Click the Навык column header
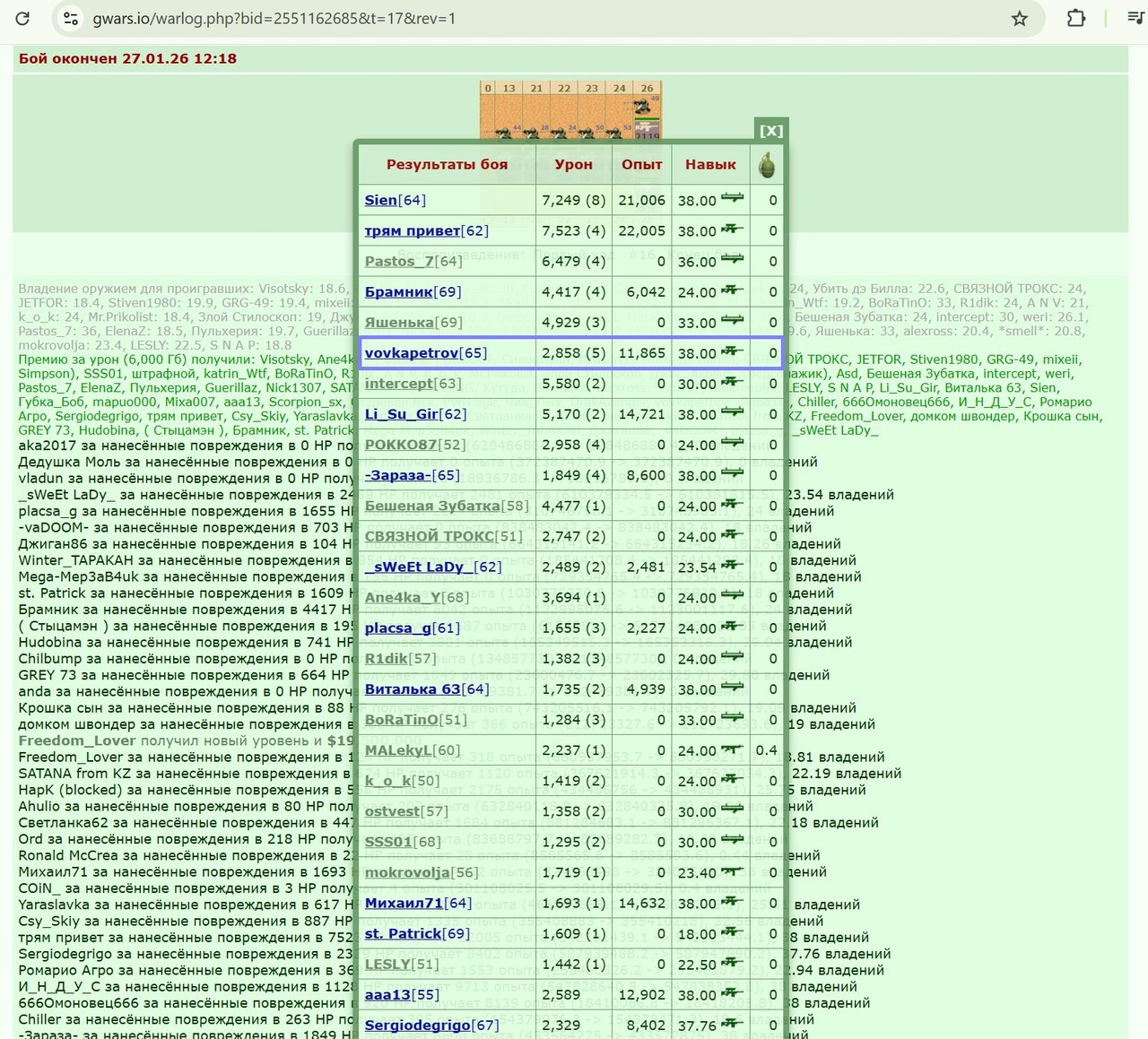This screenshot has width=1148, height=1039. click(710, 164)
